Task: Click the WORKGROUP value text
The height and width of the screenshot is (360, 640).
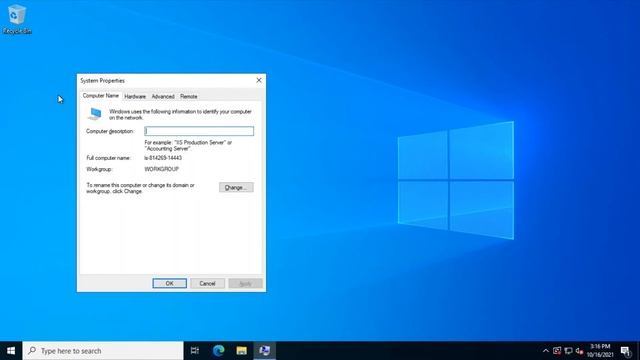Action: pyautogui.click(x=162, y=169)
